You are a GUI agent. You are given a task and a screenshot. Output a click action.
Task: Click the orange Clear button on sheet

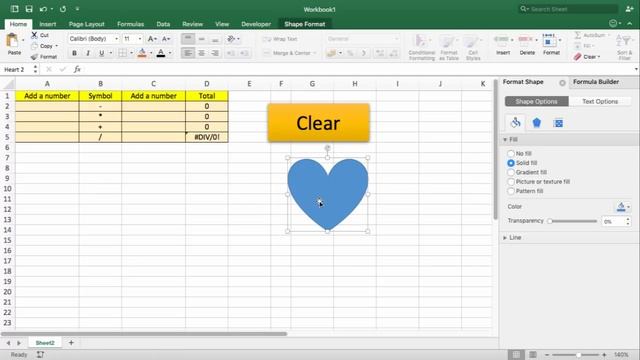(318, 123)
